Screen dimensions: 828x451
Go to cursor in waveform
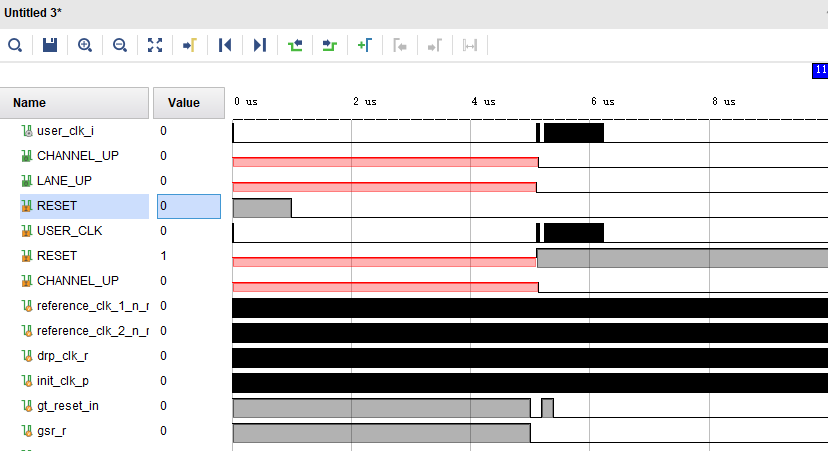[190, 45]
